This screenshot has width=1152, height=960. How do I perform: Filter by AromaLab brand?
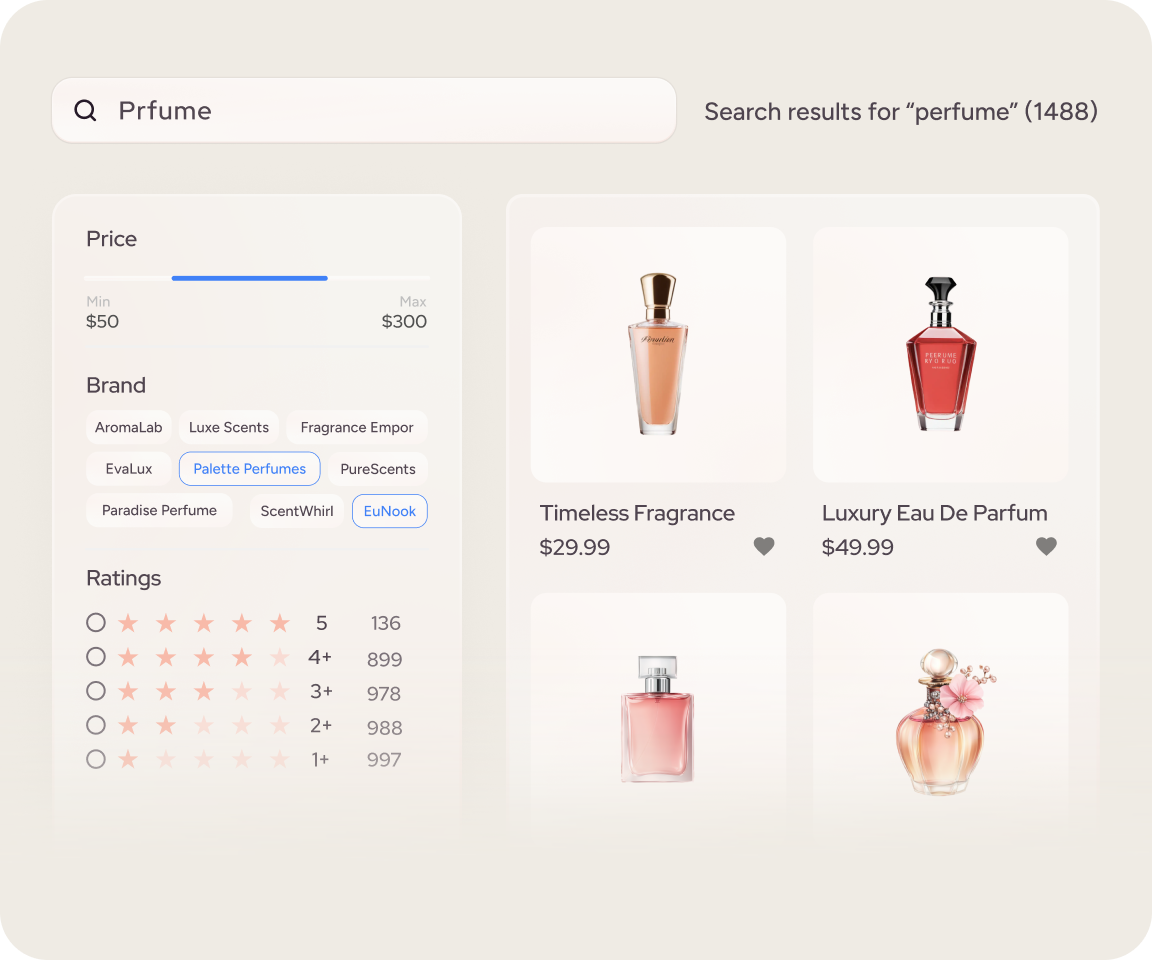coord(128,427)
